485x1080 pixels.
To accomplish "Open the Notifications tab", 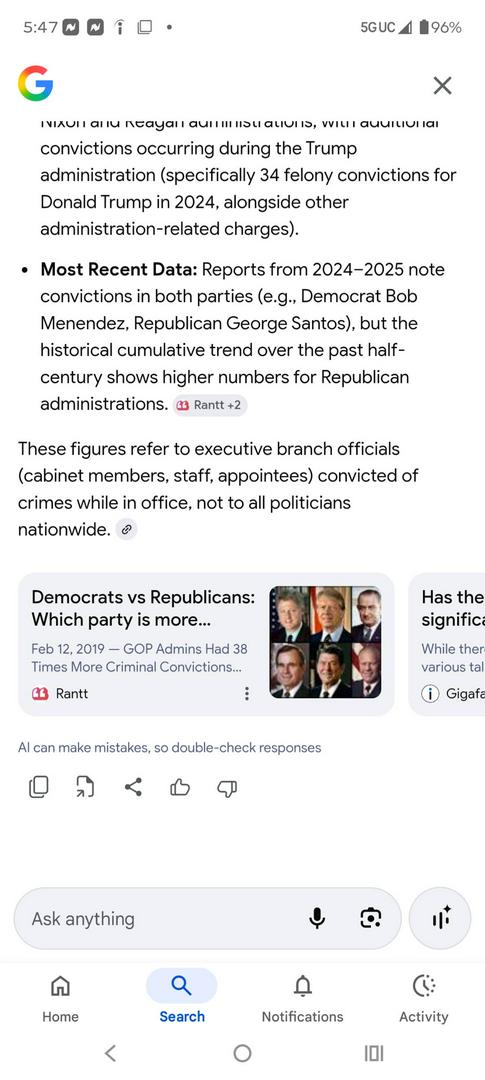I will [302, 998].
